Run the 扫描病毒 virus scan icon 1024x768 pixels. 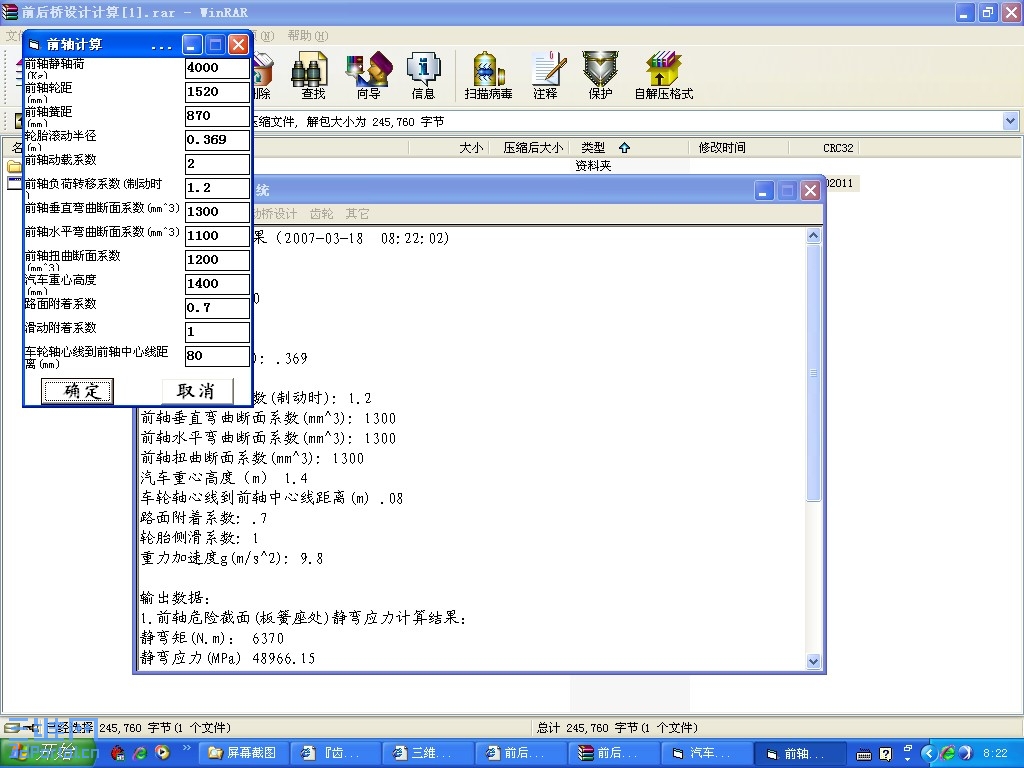(488, 74)
